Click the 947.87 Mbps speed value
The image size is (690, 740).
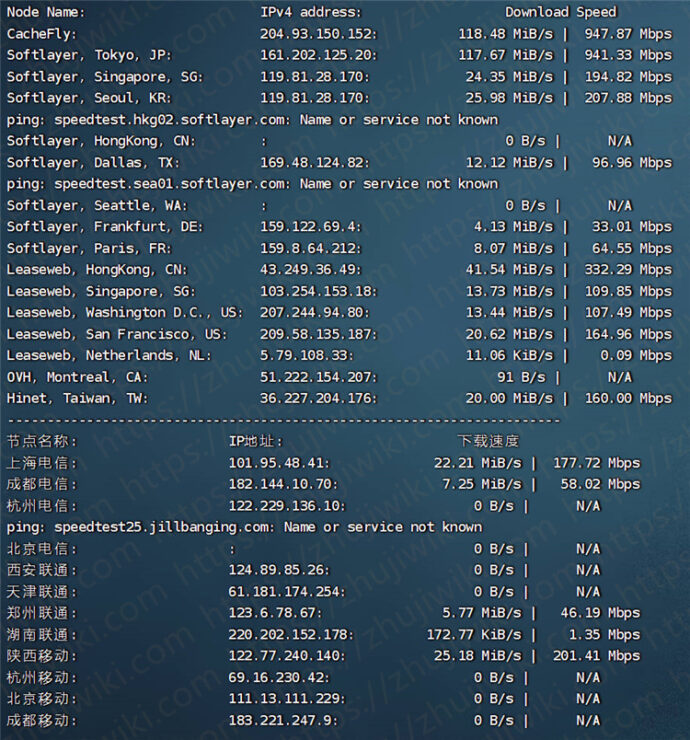[x=628, y=34]
